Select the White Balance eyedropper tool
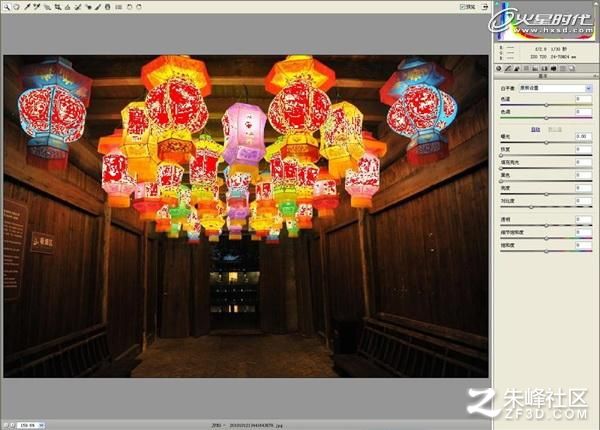Viewport: 600px width, 430px height. point(28,7)
